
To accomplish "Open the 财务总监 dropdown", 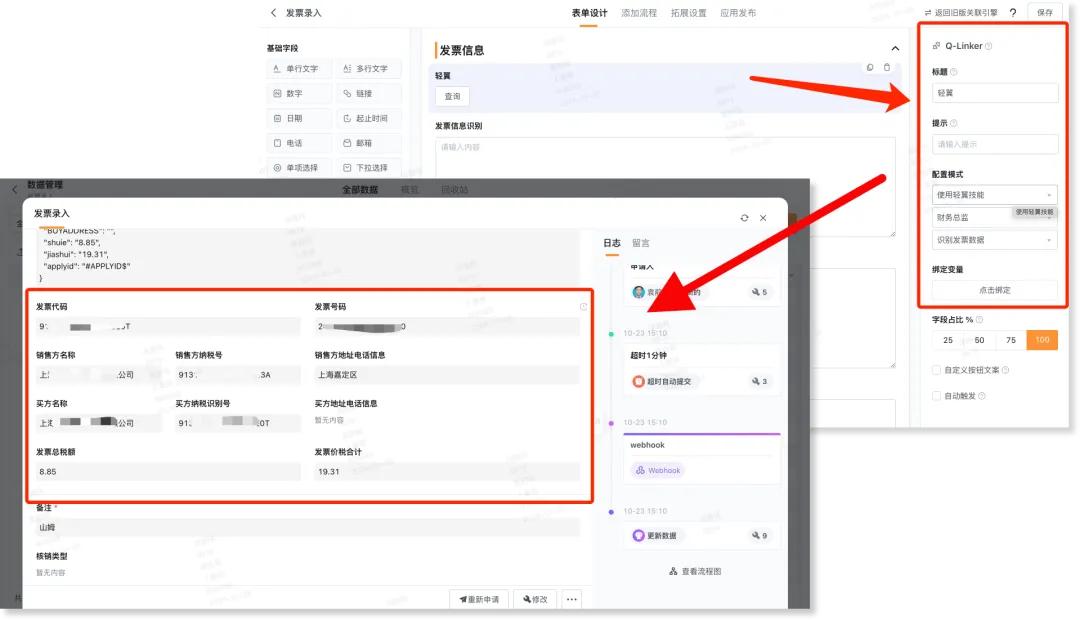I will coord(995,218).
